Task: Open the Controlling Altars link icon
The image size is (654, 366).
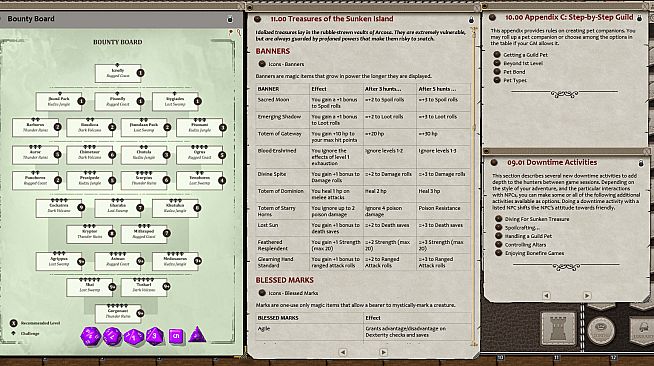Action: tap(498, 244)
